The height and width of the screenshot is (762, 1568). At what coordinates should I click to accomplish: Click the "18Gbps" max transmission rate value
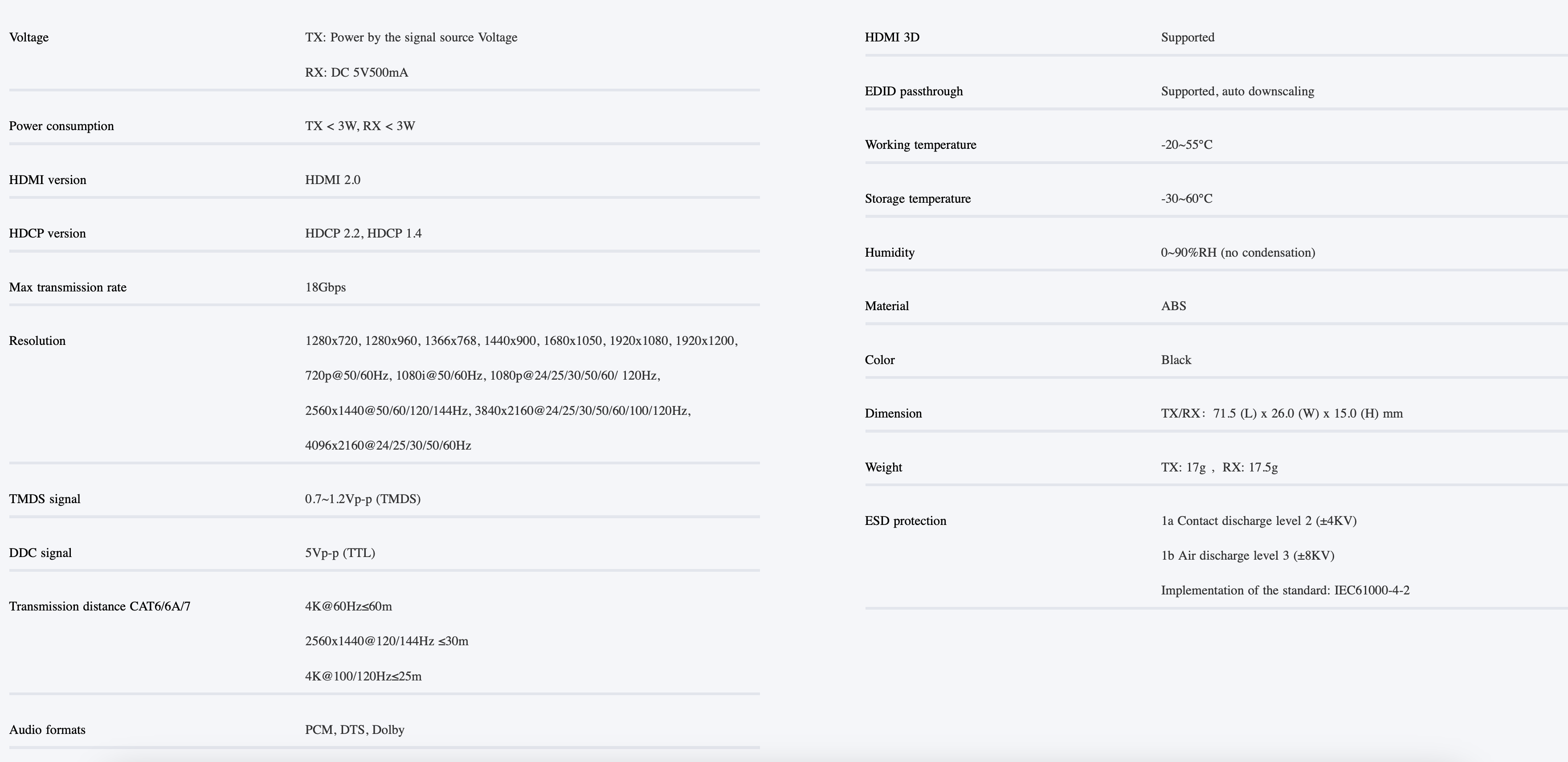click(325, 287)
